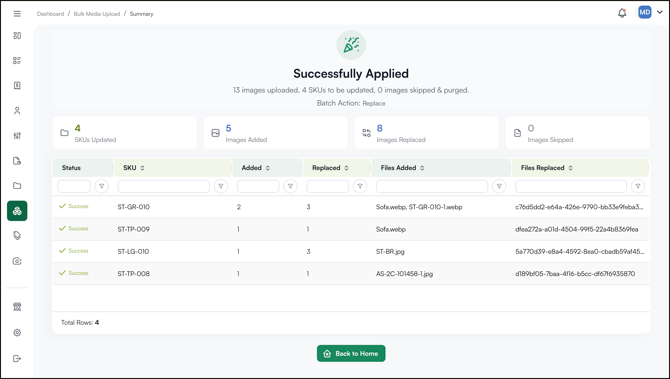
Task: Click Success status for ST-TP-008
Action: pos(73,273)
